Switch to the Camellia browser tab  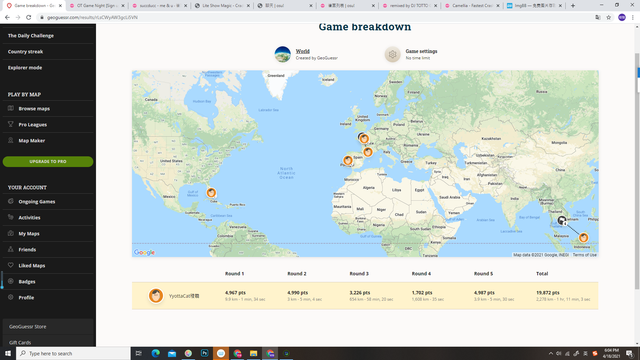point(472,6)
